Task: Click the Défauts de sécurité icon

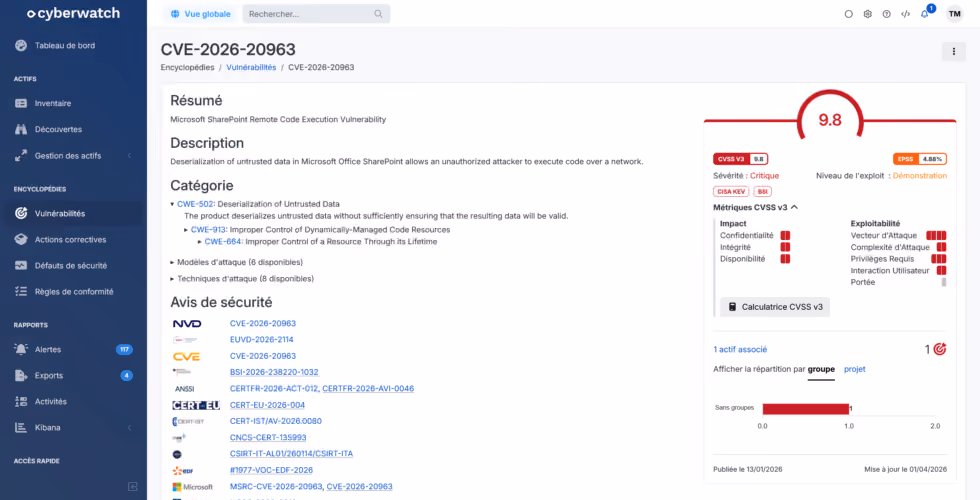Action: (x=21, y=266)
